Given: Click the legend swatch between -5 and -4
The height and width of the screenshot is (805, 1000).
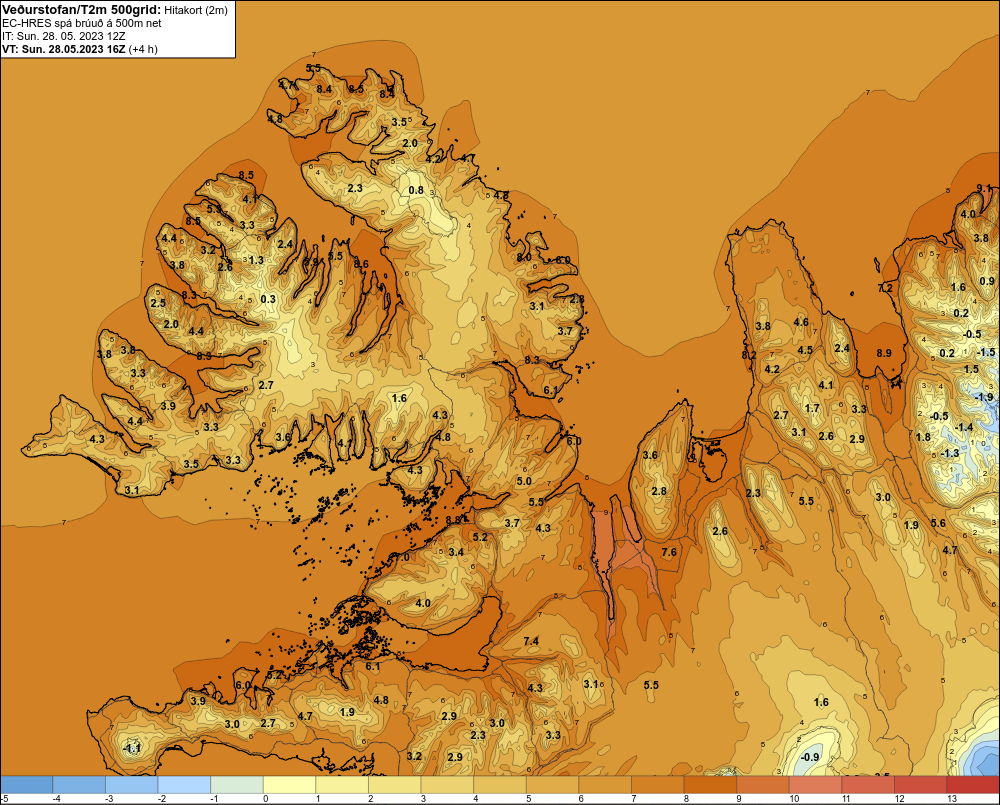Looking at the screenshot, I should point(27,784).
